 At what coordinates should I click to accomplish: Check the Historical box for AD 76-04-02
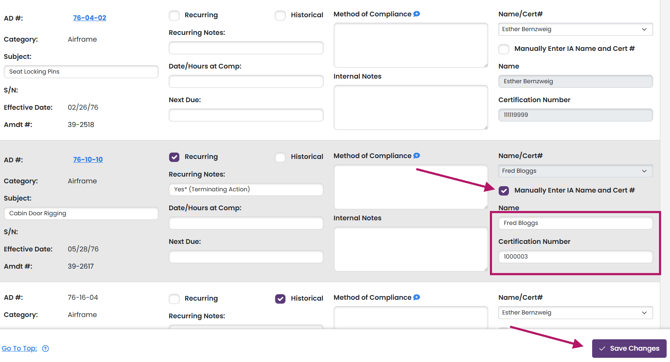click(x=280, y=15)
